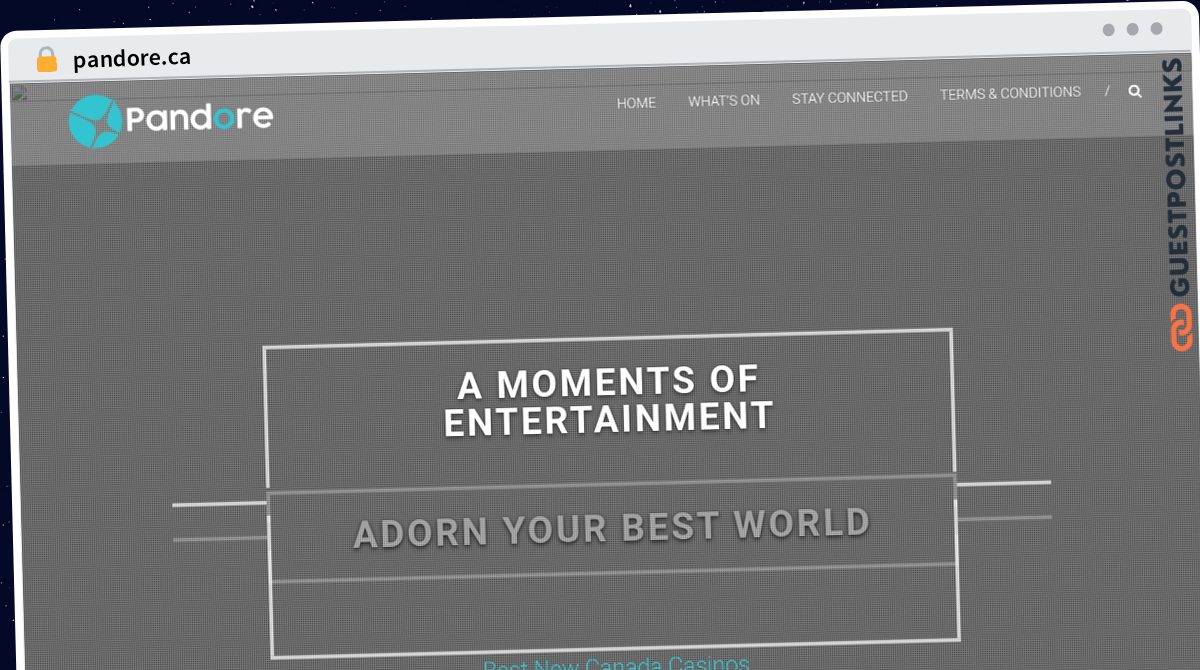The image size is (1200, 670).
Task: Go to the Home menu item
Action: point(636,102)
